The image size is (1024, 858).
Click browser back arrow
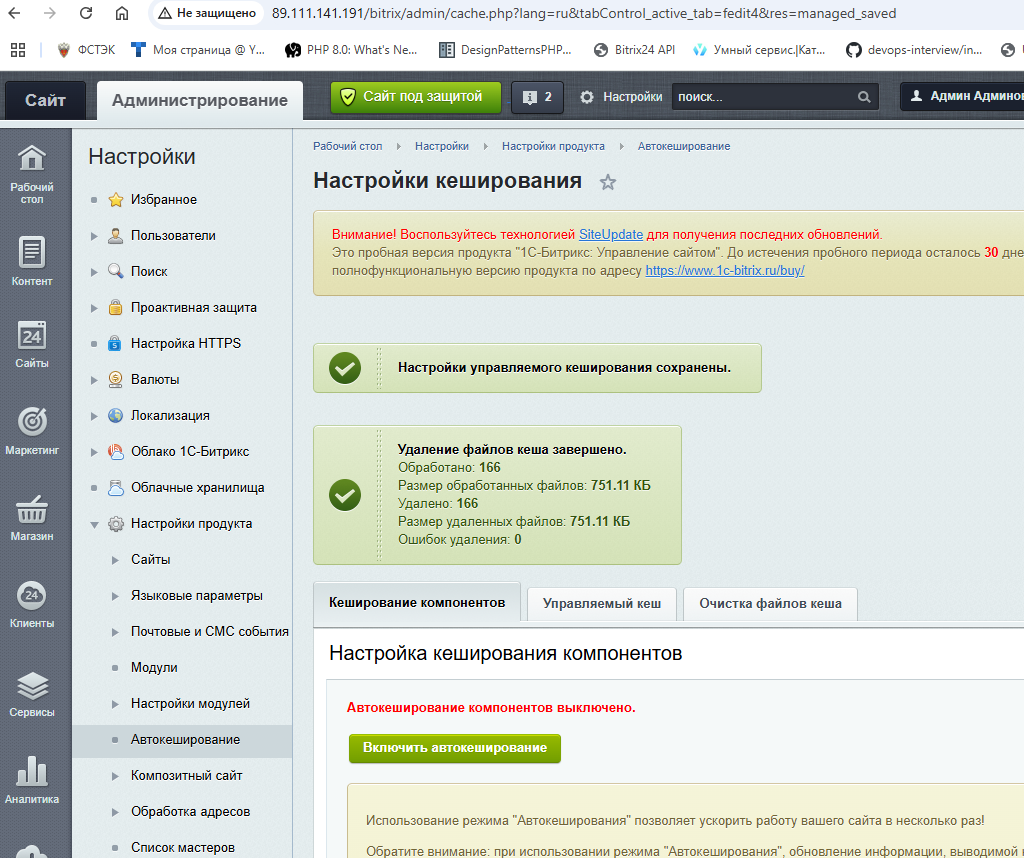14,13
